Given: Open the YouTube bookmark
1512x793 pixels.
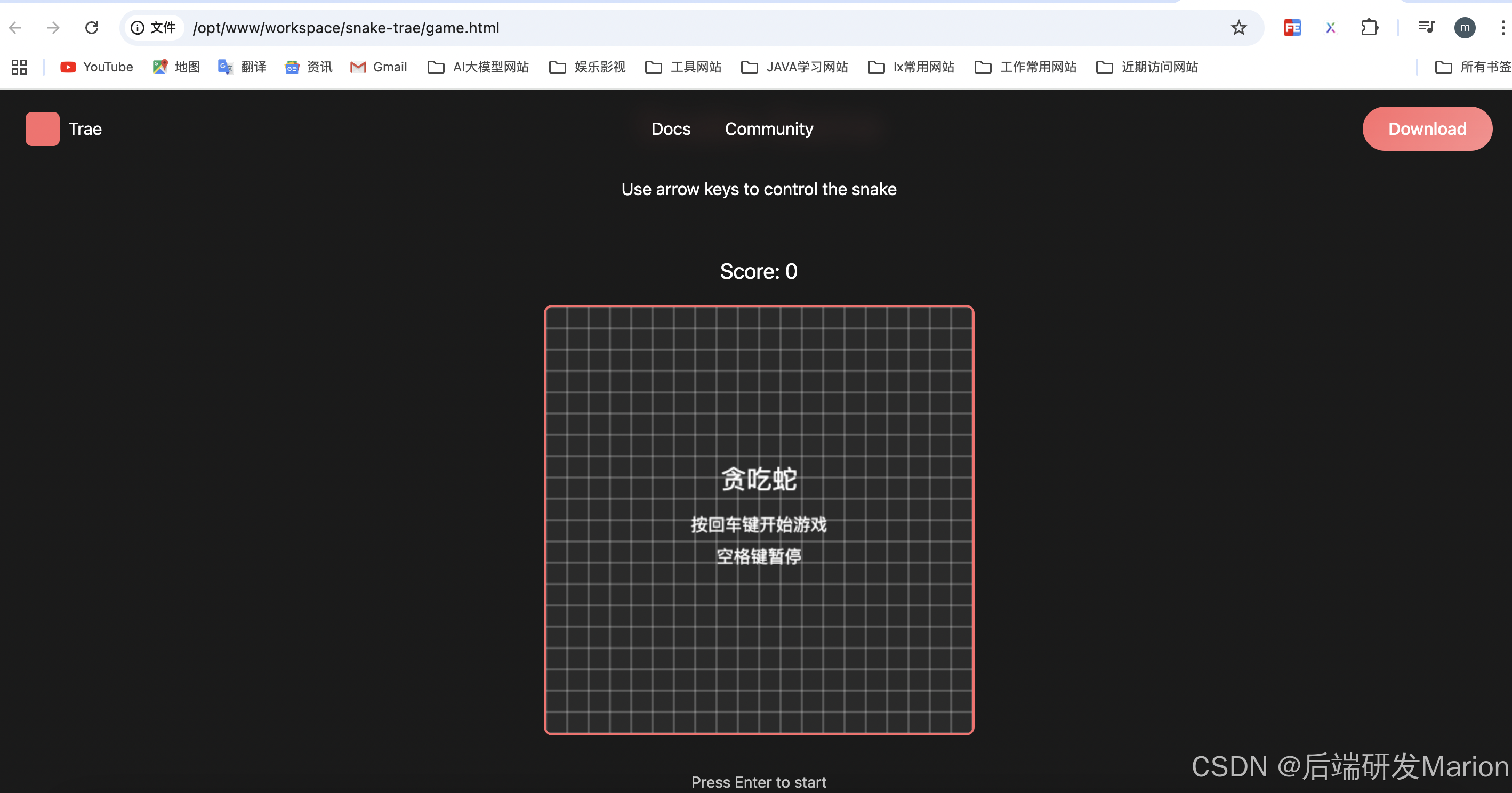Looking at the screenshot, I should pyautogui.click(x=97, y=67).
